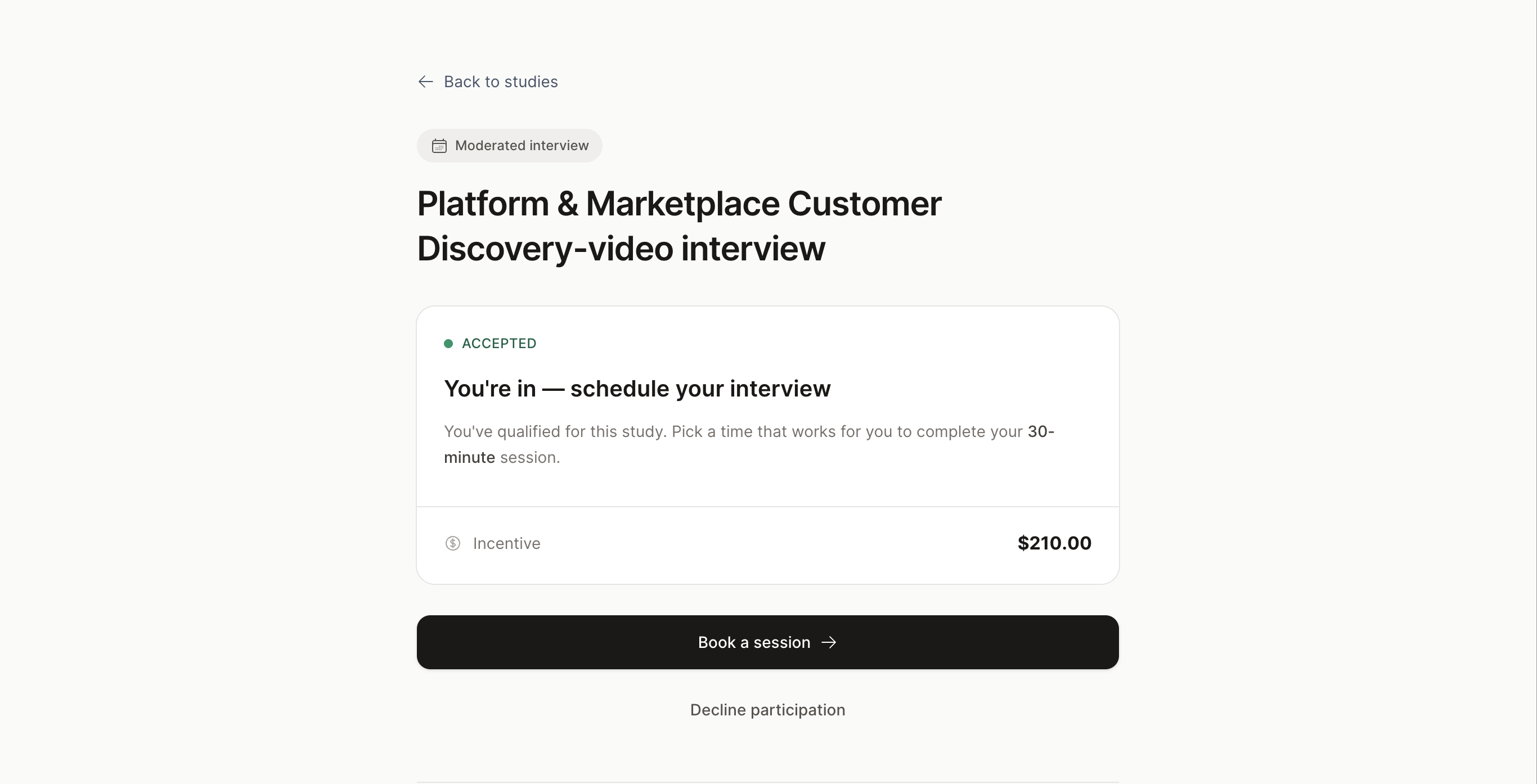Click the "You're in — schedule your interview" heading

(x=637, y=389)
